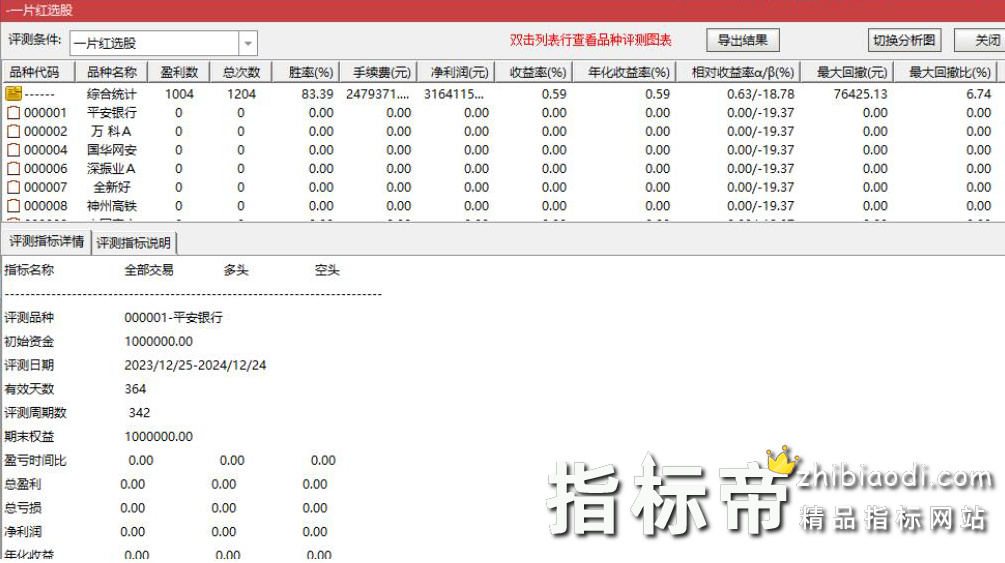The image size is (1005, 563).
Task: Click the 1004 profit count cell
Action: coord(179,94)
